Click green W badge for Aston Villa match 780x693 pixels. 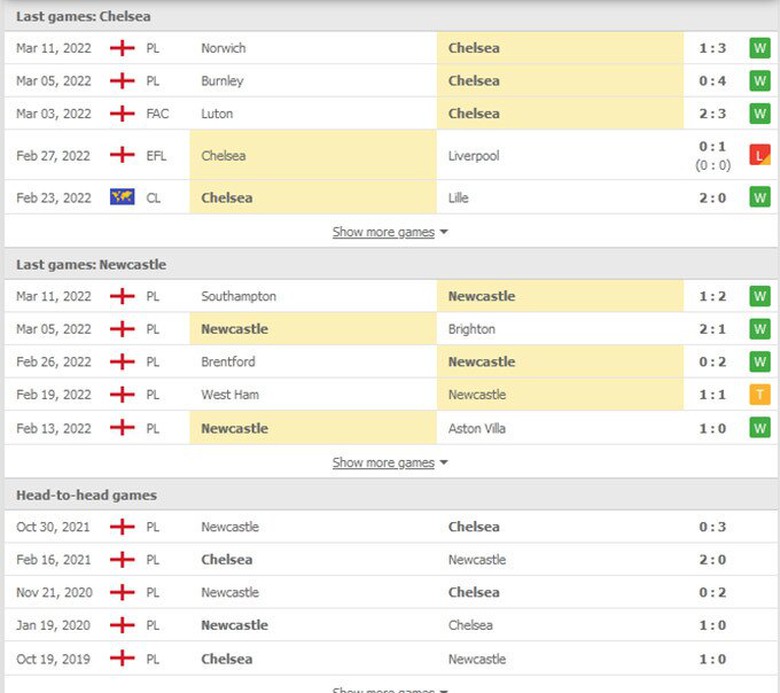[760, 428]
